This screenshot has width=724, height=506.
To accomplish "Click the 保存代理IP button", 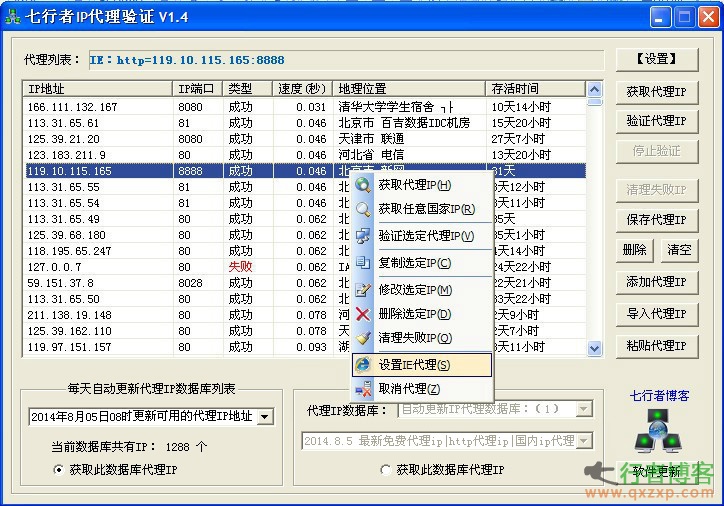I will [x=657, y=220].
